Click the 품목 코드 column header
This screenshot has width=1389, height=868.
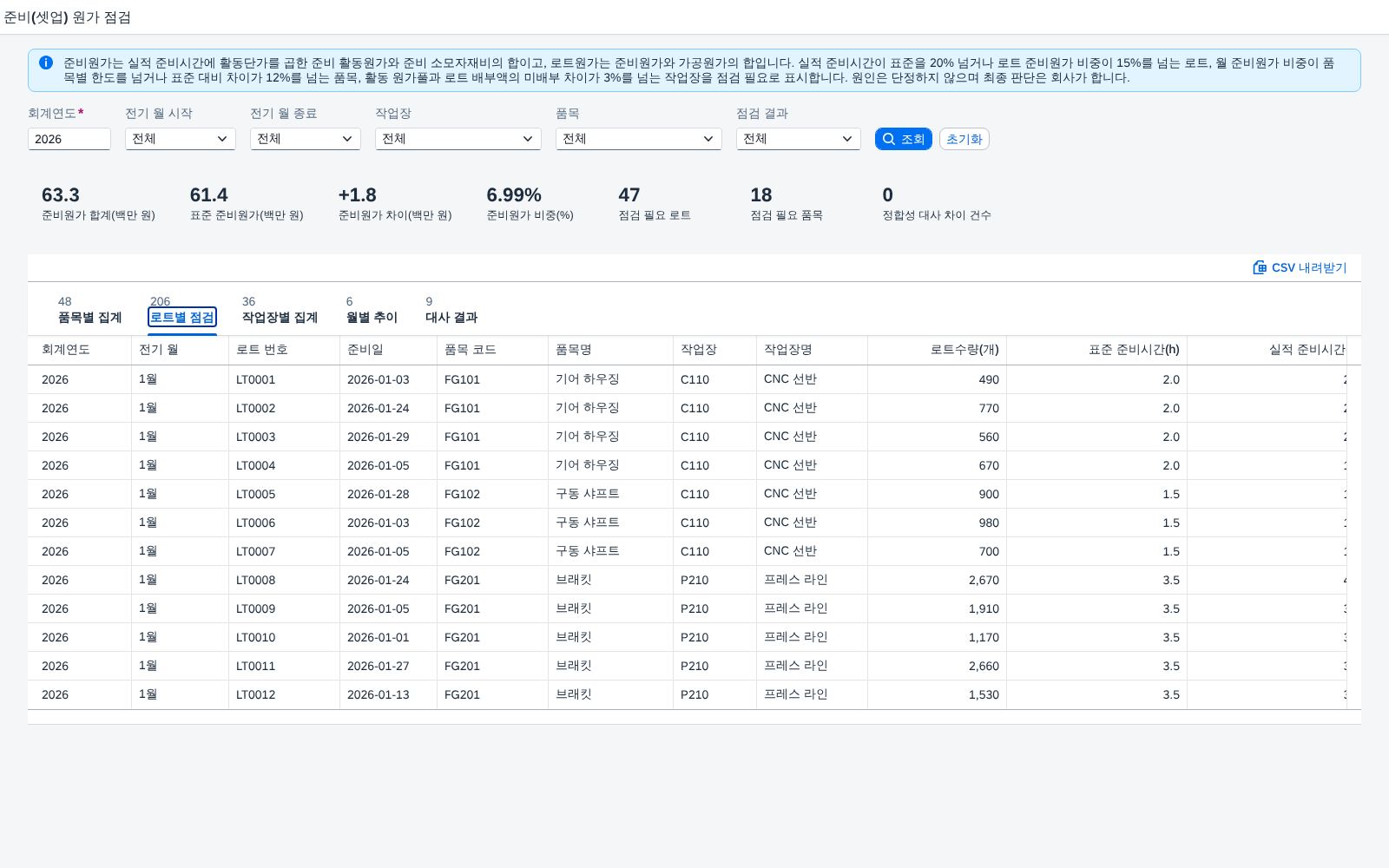tap(492, 350)
